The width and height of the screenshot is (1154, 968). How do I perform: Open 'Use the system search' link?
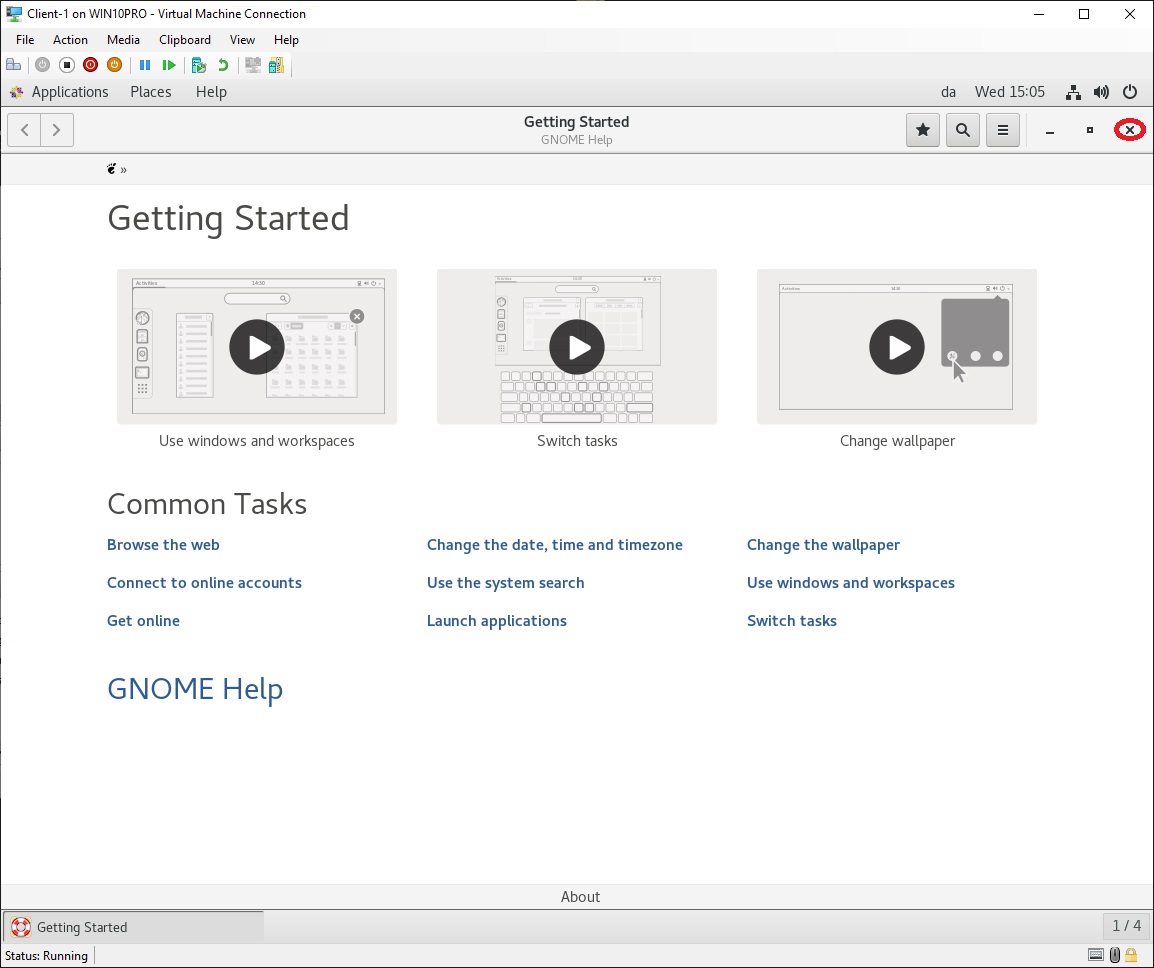(x=506, y=583)
